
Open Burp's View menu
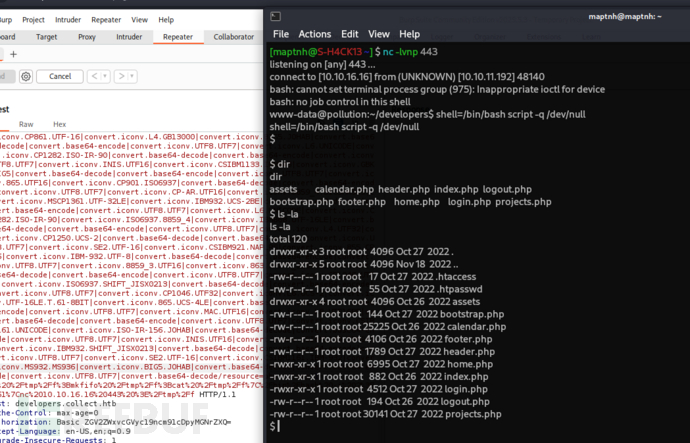(x=139, y=20)
